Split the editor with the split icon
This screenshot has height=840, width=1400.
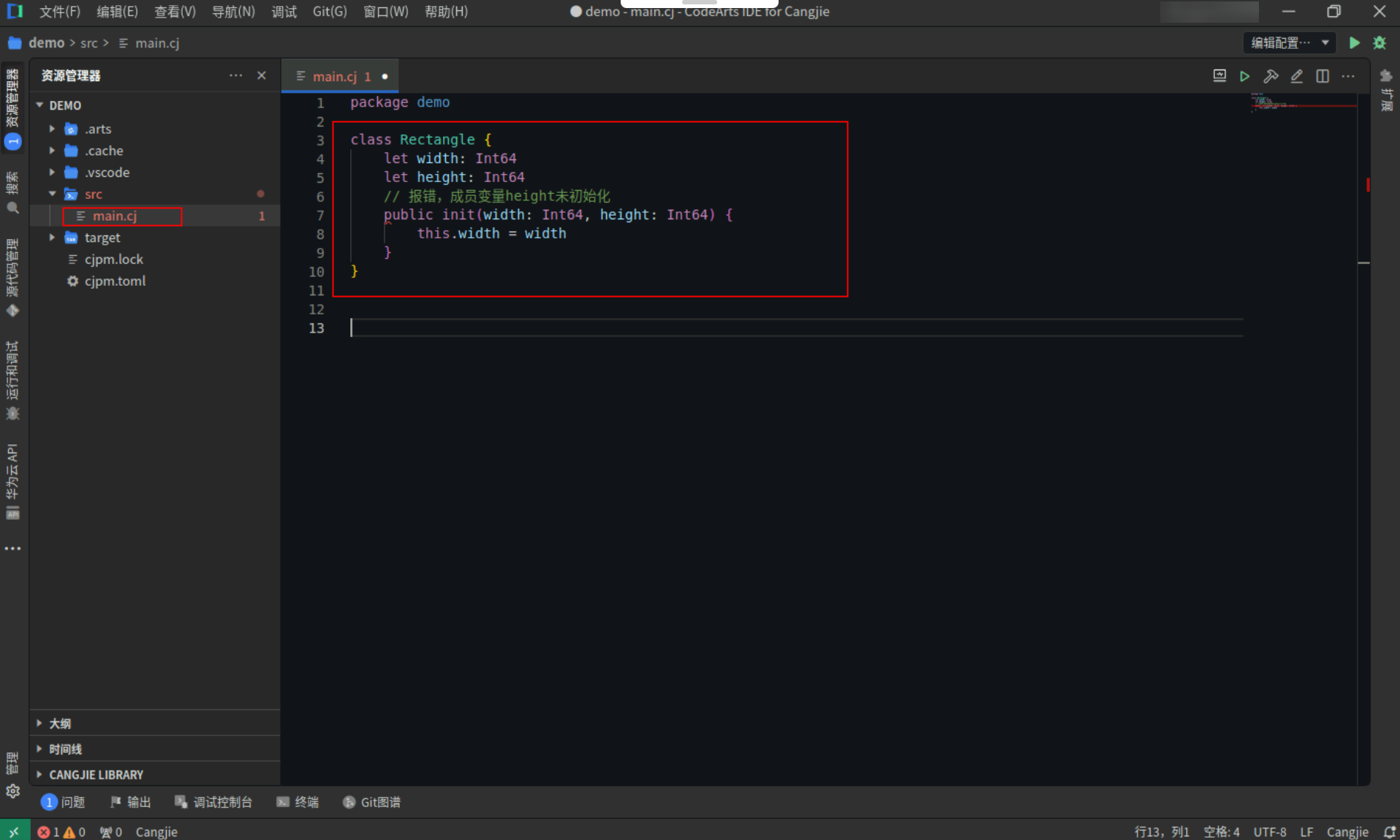click(x=1323, y=76)
